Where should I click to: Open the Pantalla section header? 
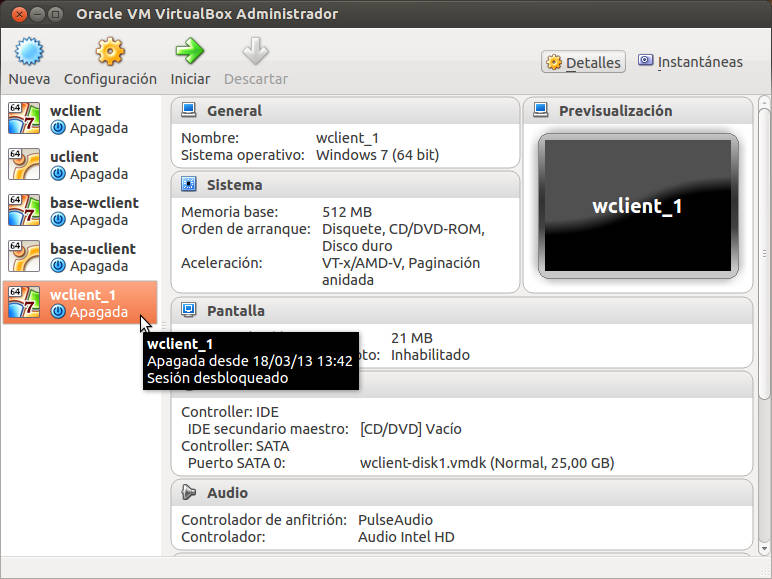coord(462,311)
